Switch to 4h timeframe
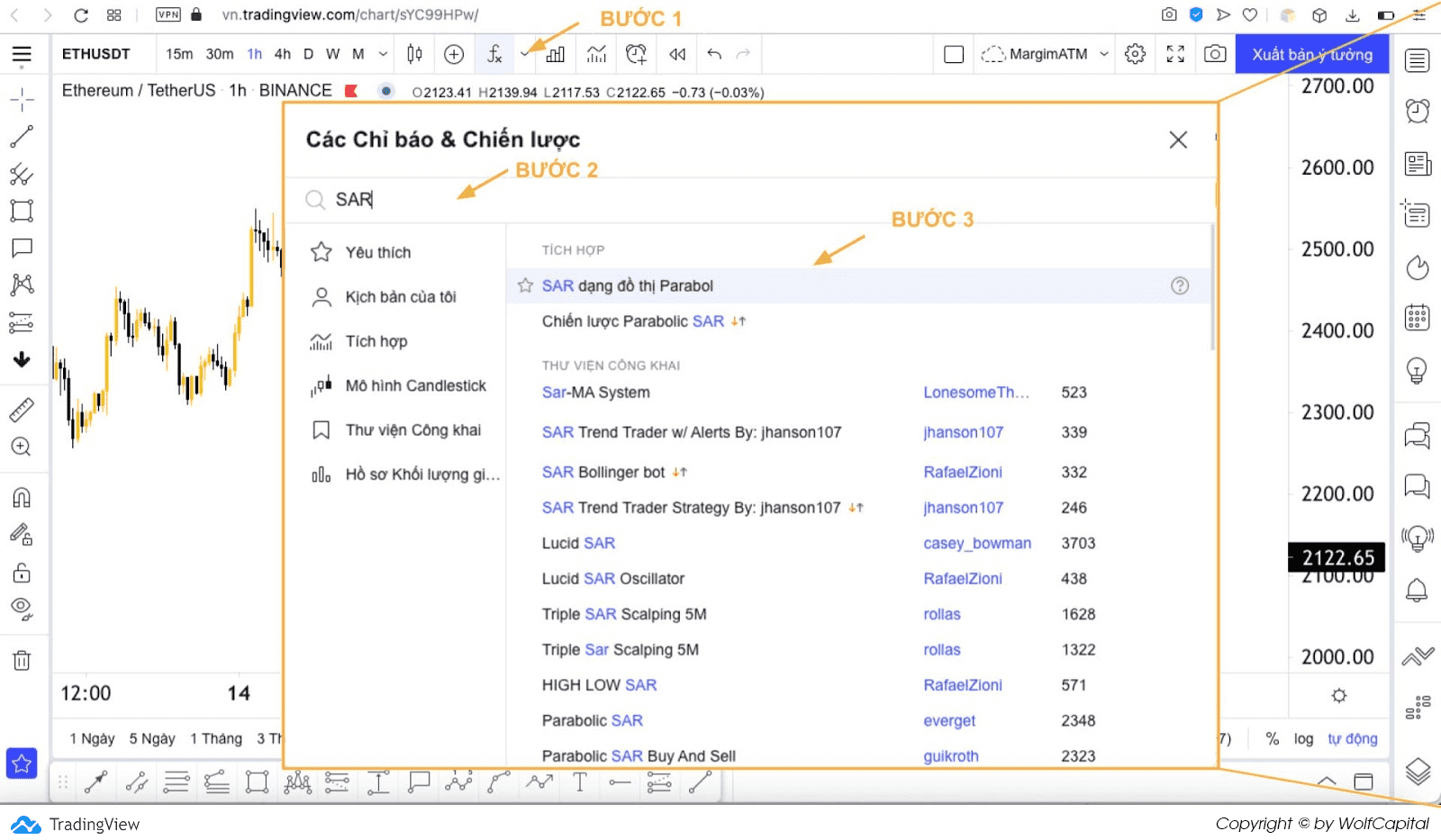The image size is (1441, 840). click(x=282, y=54)
